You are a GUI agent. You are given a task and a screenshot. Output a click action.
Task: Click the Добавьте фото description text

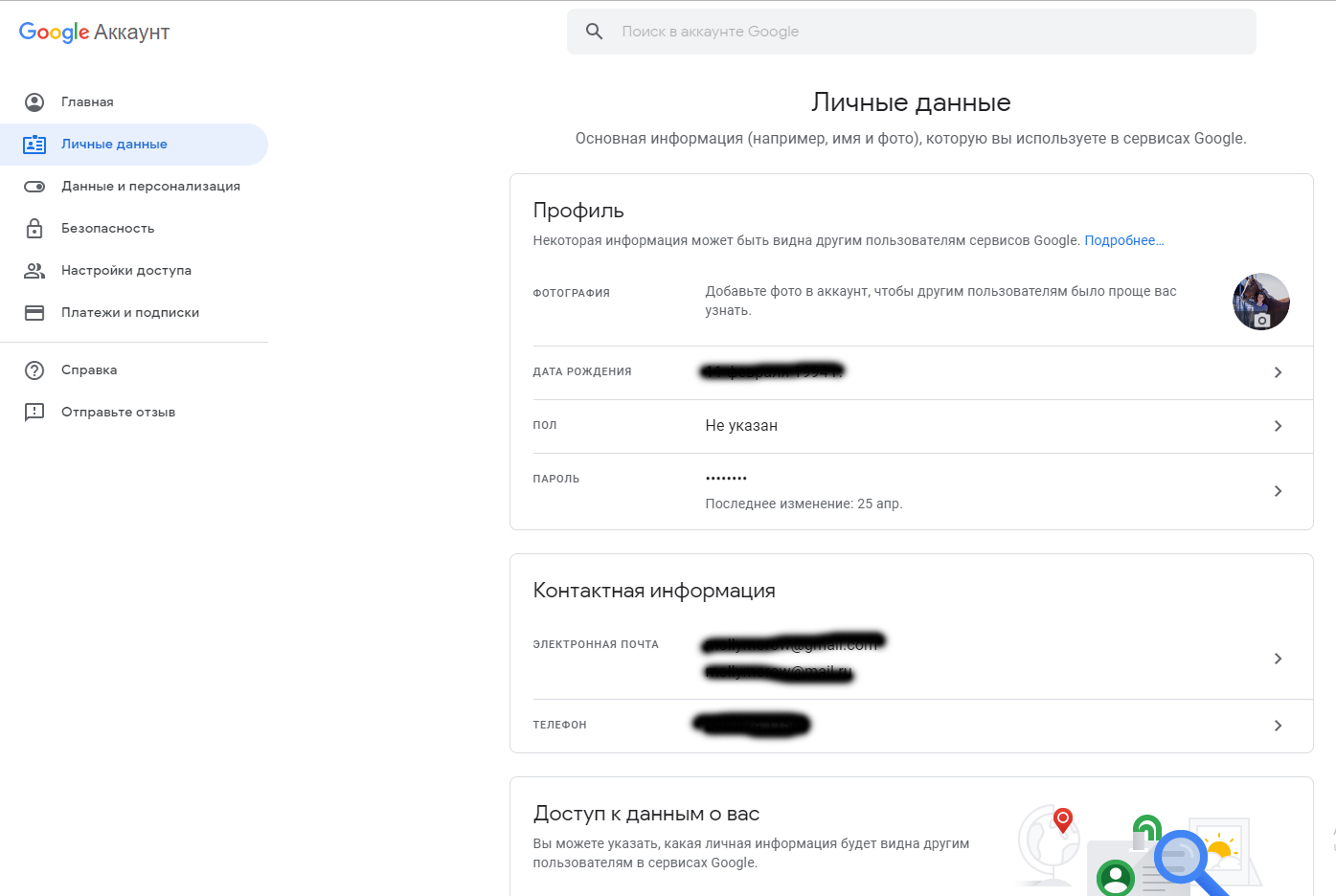(940, 301)
